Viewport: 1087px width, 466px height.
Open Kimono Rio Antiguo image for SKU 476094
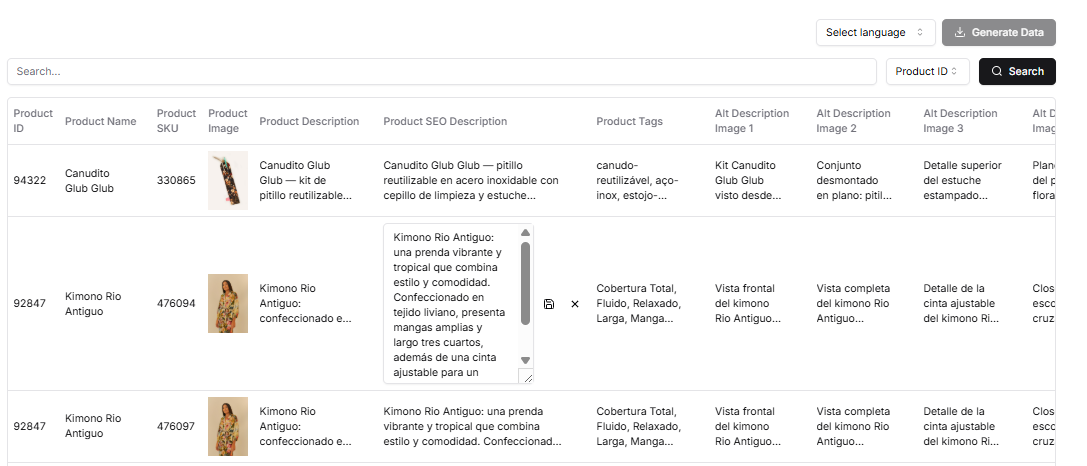[x=227, y=304]
